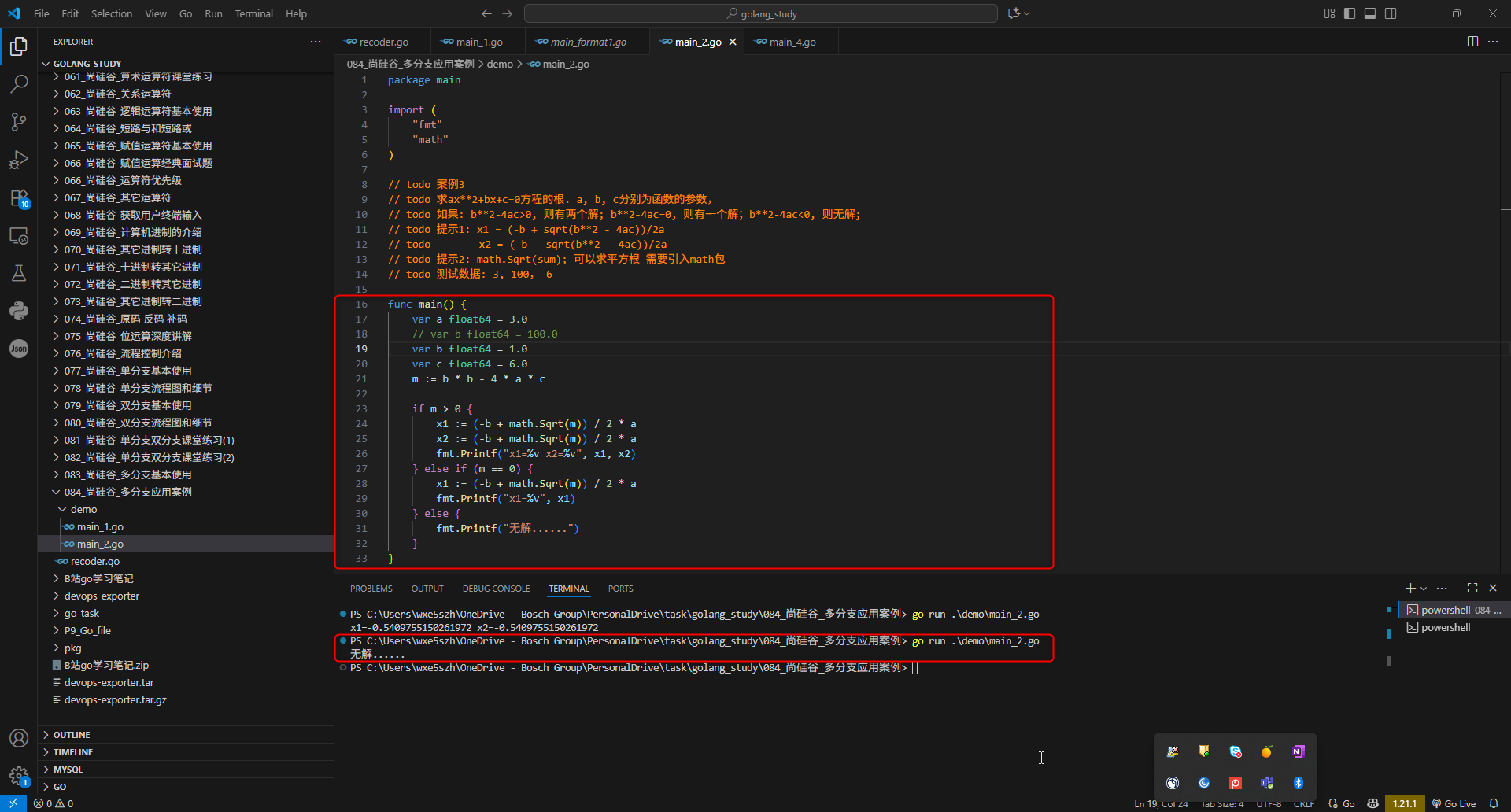Open the Copilot chat icon in title bar
This screenshot has width=1511, height=812.
1014,13
